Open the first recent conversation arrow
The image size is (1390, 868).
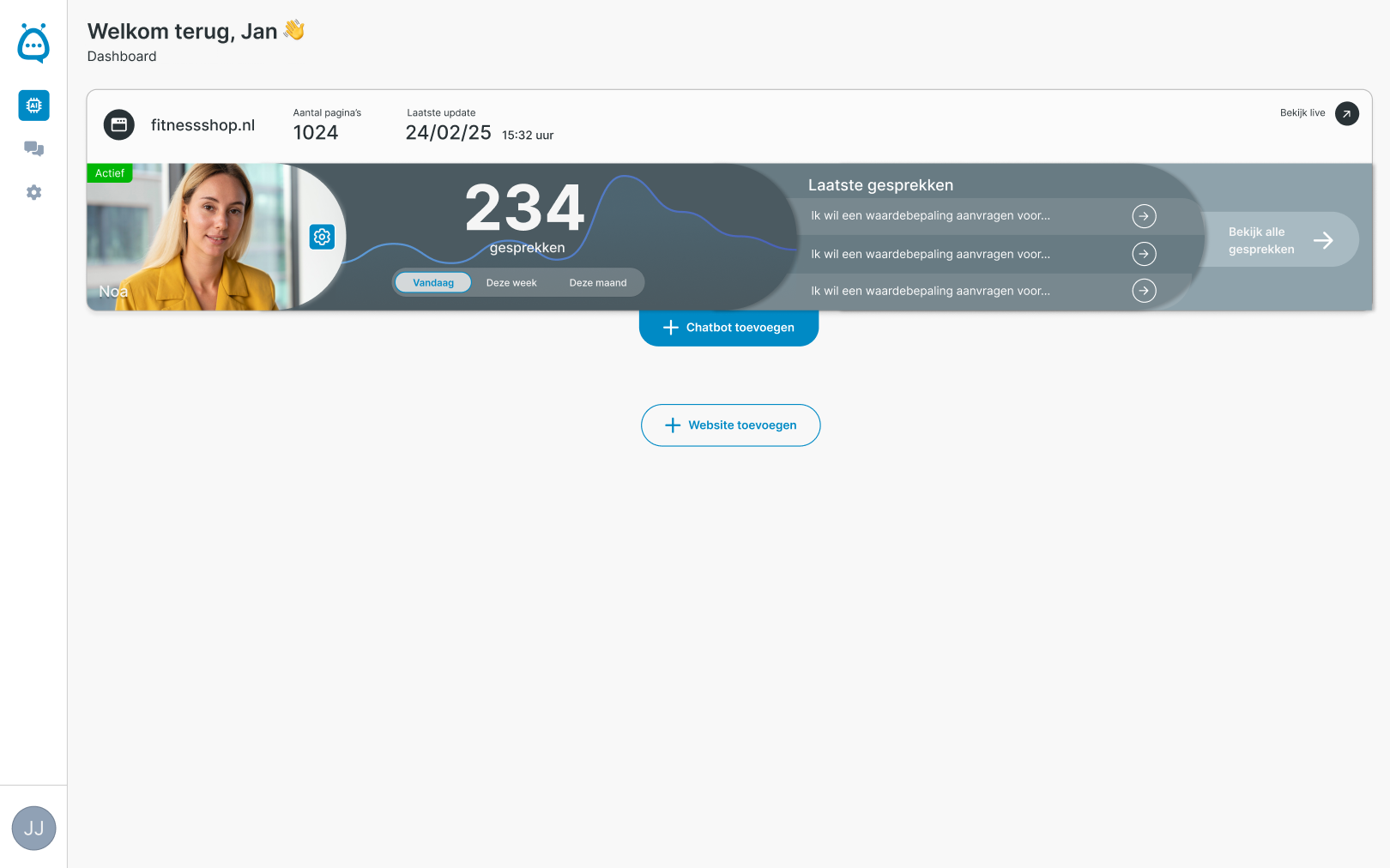point(1144,216)
